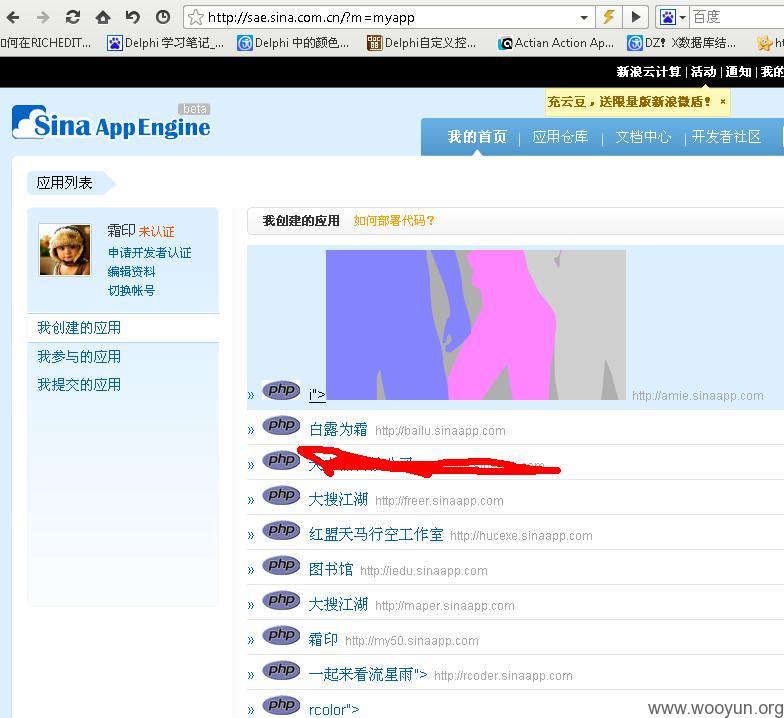Viewport: 784px width, 718px height.
Task: Open the 白露为霜 app
Action: pyautogui.click(x=338, y=429)
